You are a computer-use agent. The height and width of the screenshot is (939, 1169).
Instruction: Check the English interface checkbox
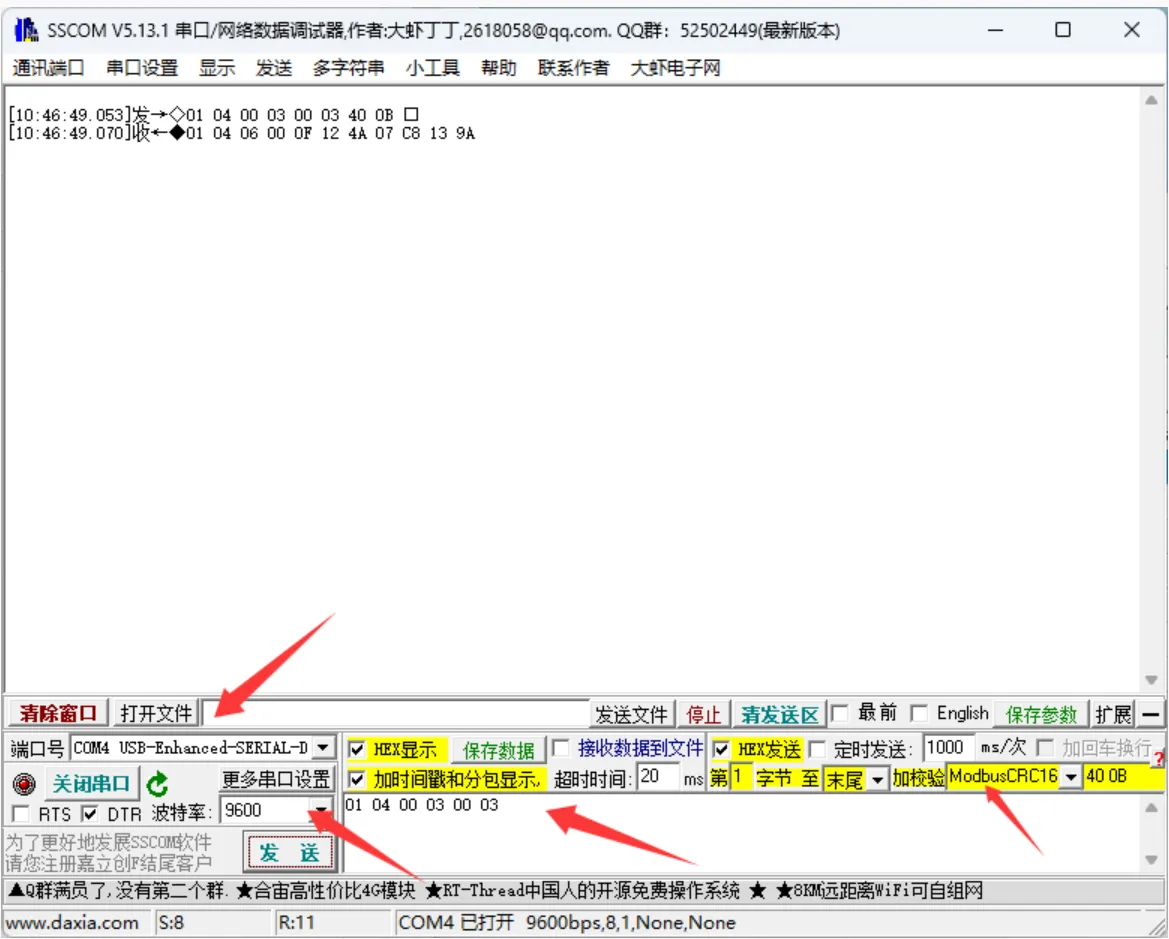pos(917,713)
